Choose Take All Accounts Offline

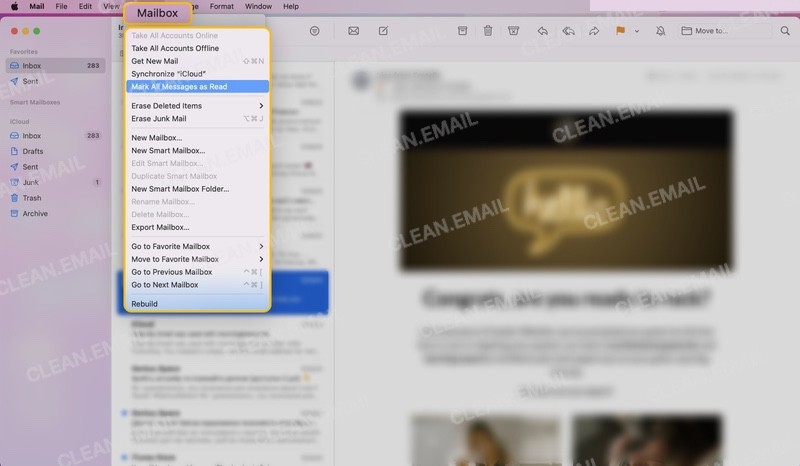pos(197,48)
